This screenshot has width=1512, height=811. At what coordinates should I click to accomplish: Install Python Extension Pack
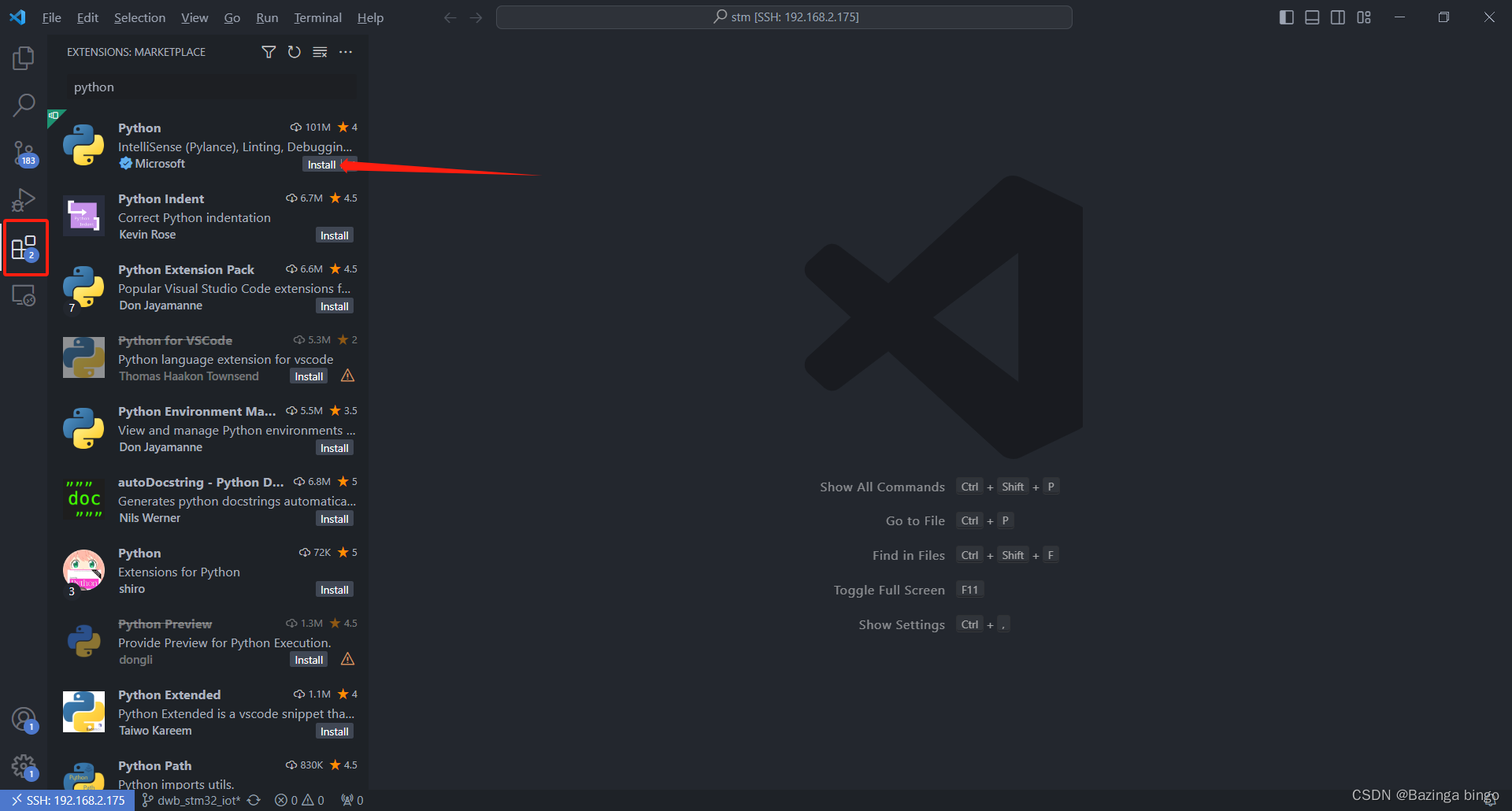(335, 306)
